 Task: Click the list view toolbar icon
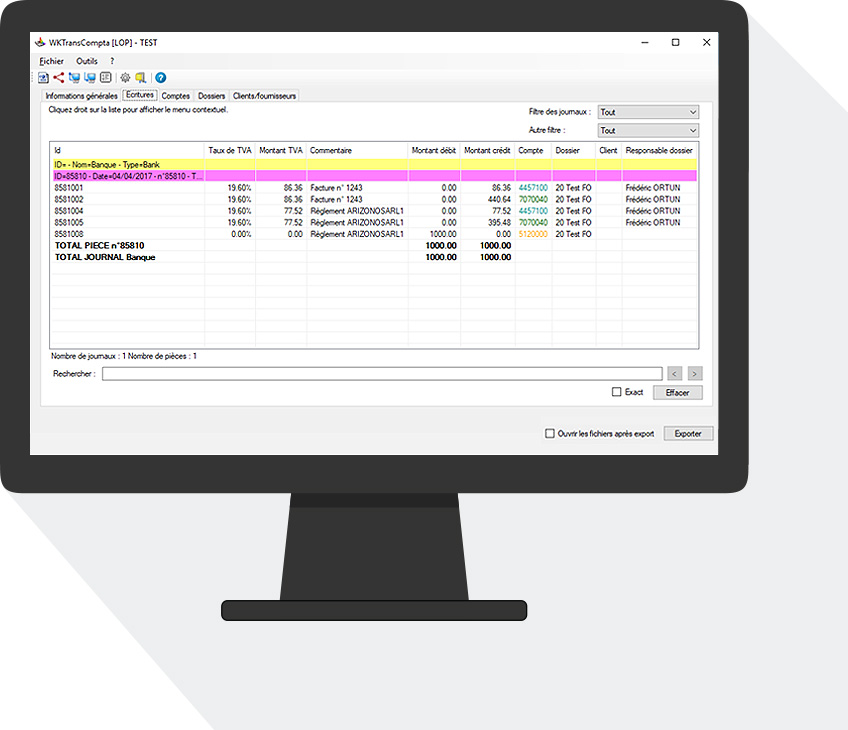pyautogui.click(x=106, y=77)
